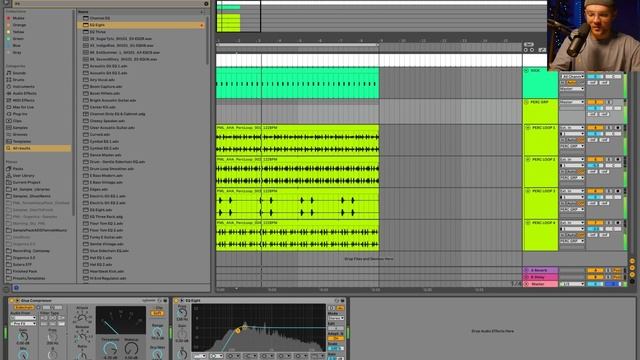Solo the PERC LOOP 4 track
The image size is (640, 360).
[610, 223]
